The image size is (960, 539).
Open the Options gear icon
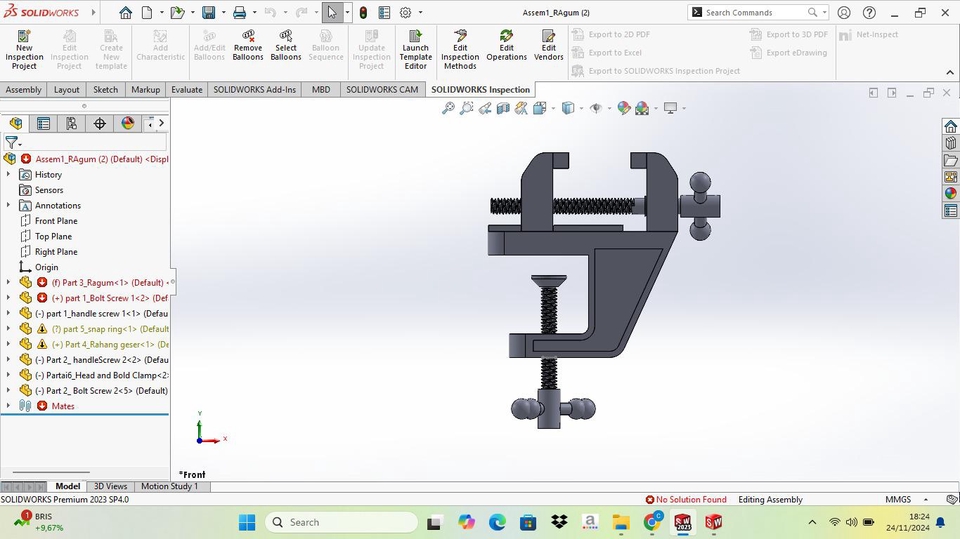[x=405, y=12]
